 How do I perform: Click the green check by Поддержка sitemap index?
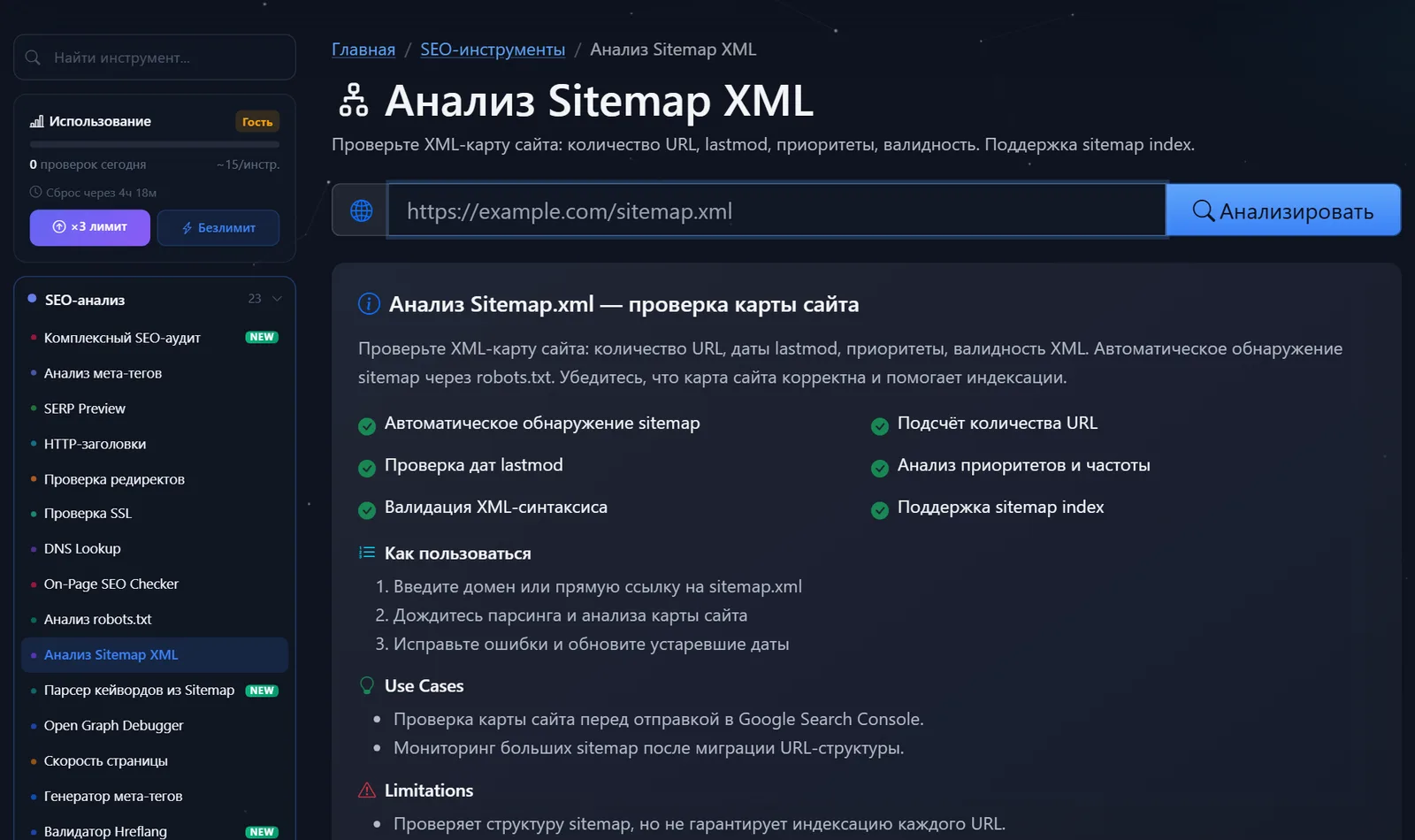(880, 510)
